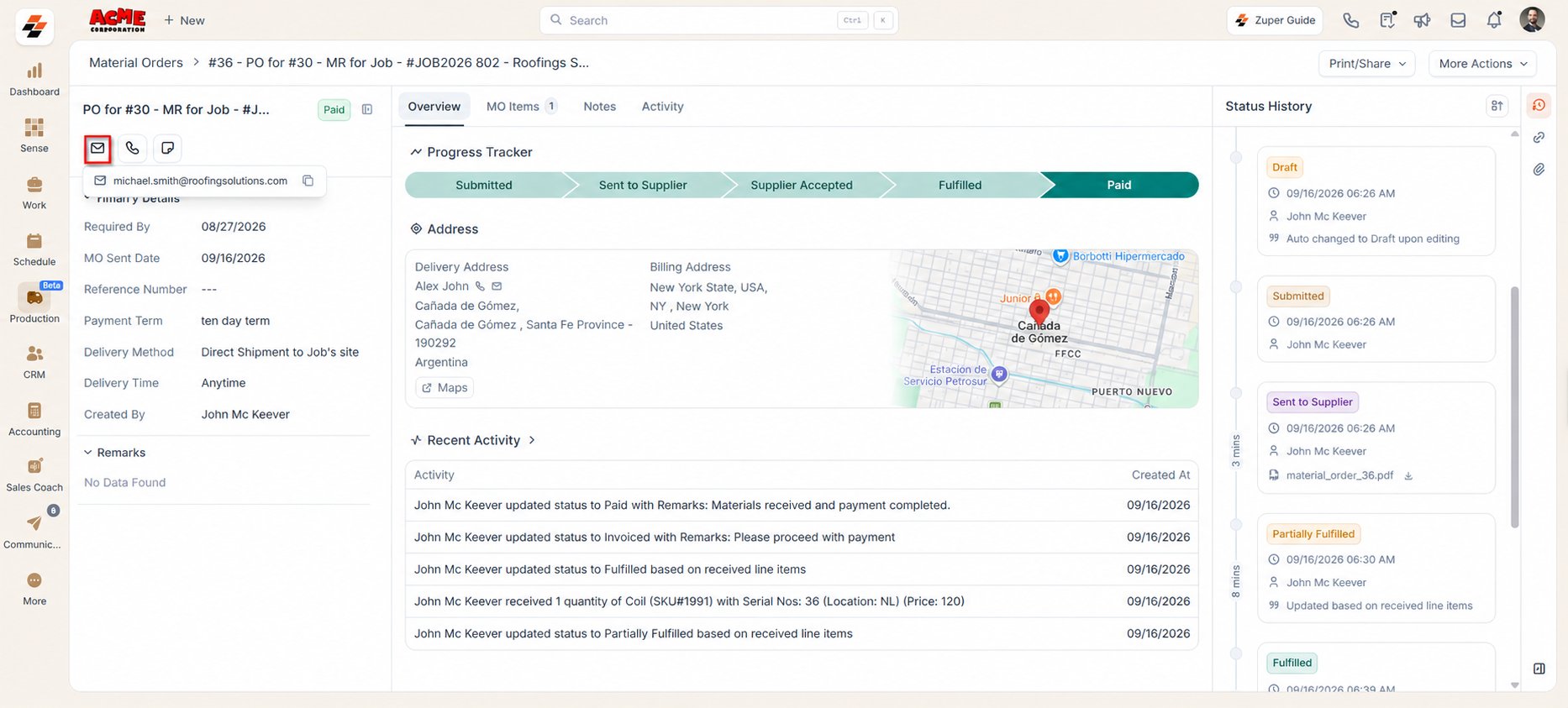This screenshot has height=708, width=1568.
Task: Open More Actions dropdown
Action: 1483,64
